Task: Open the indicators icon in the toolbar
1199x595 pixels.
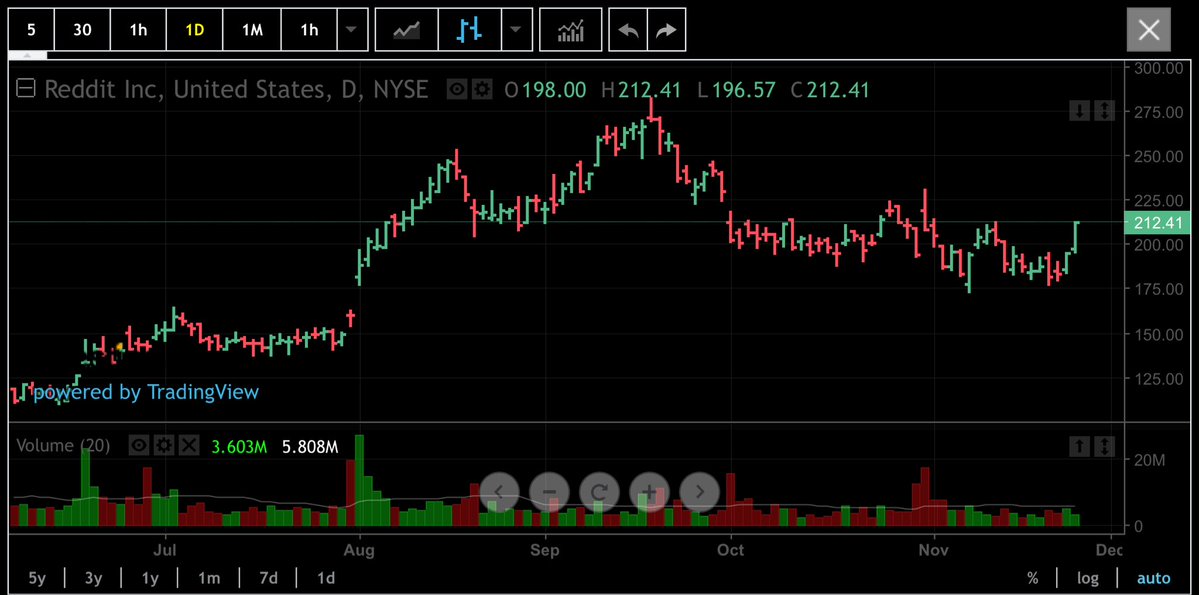Action: 570,29
